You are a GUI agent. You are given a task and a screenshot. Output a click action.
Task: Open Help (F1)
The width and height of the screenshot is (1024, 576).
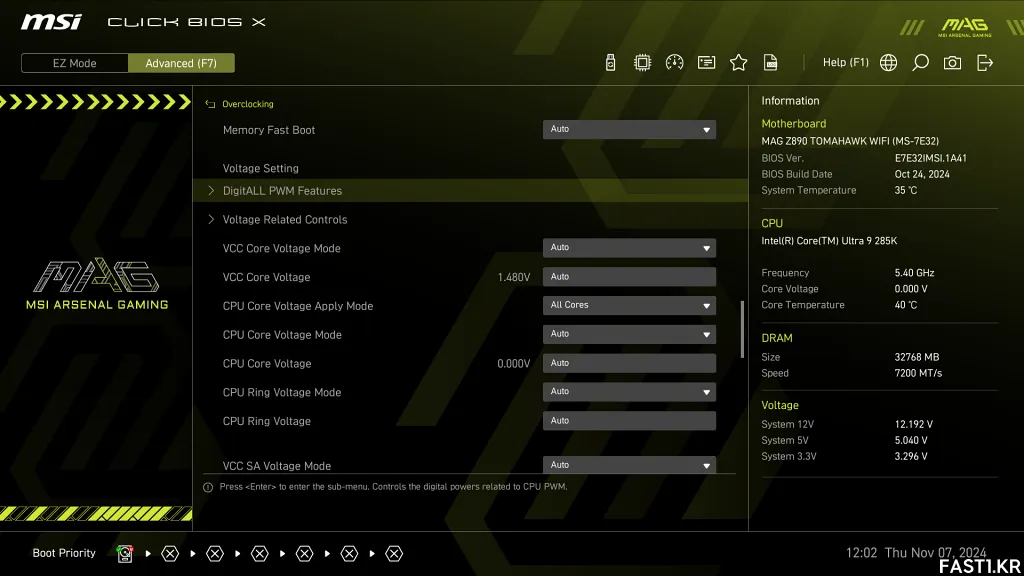pyautogui.click(x=845, y=63)
